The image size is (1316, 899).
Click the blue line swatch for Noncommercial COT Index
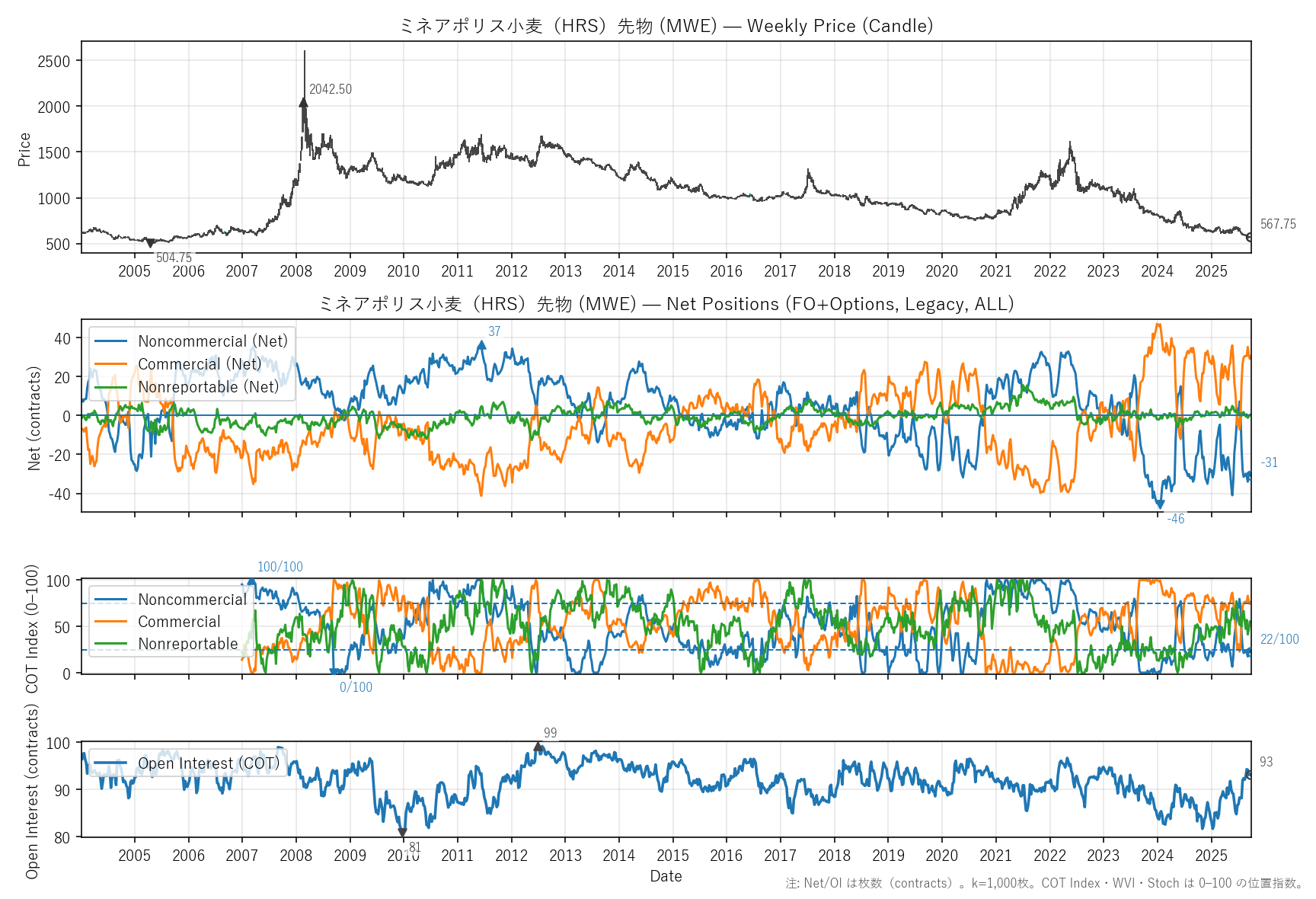[110, 600]
